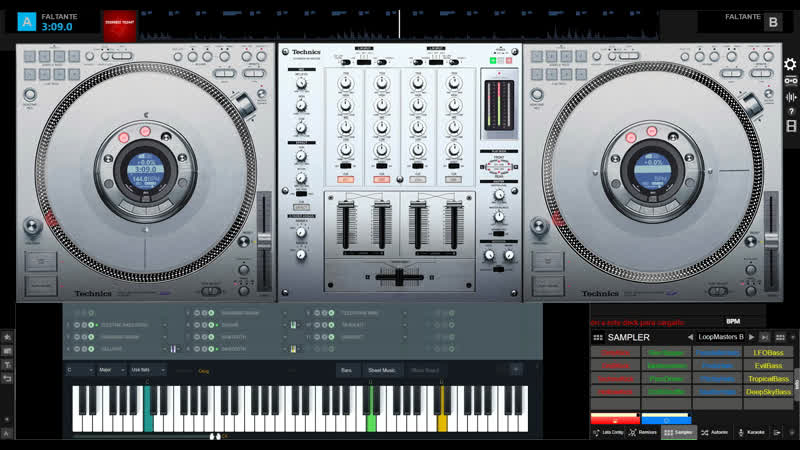
Task: Click right deck pitch slider handle
Action: point(771,241)
